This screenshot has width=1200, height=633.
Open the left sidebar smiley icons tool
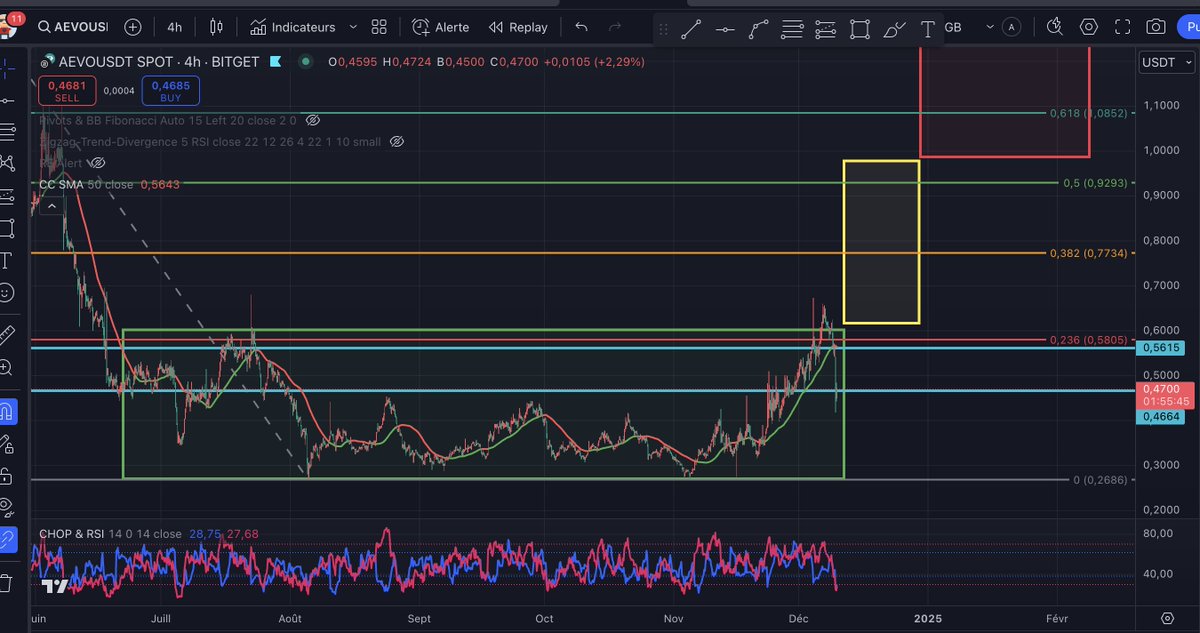(x=7, y=293)
